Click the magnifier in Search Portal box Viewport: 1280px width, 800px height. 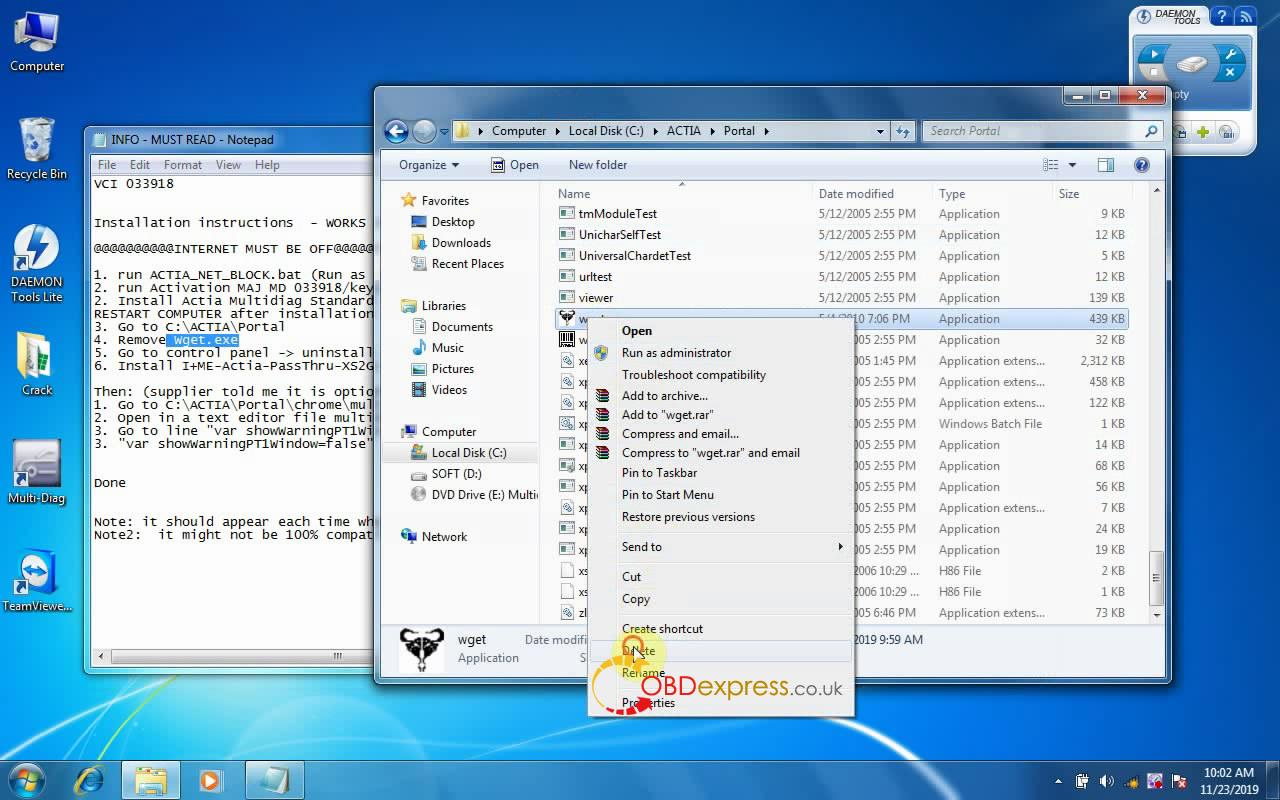coord(1151,131)
